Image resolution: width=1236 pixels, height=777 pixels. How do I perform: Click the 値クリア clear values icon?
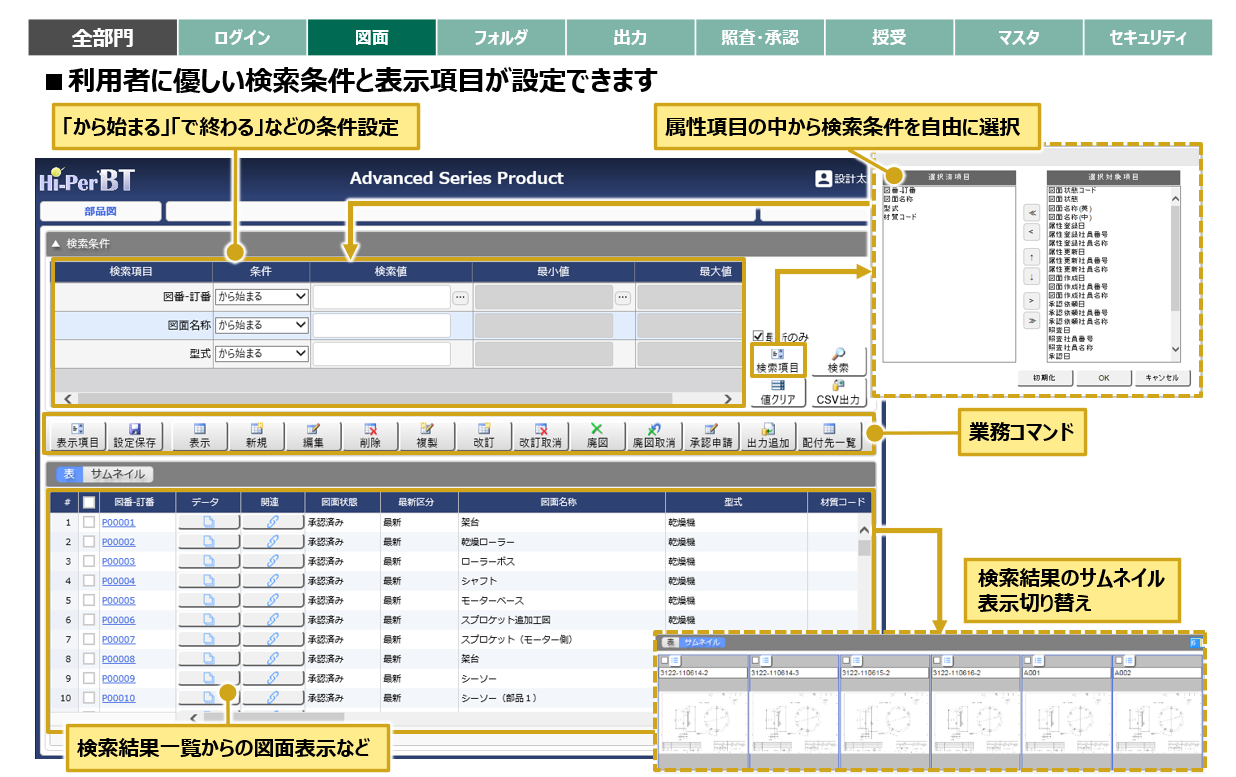(x=776, y=385)
